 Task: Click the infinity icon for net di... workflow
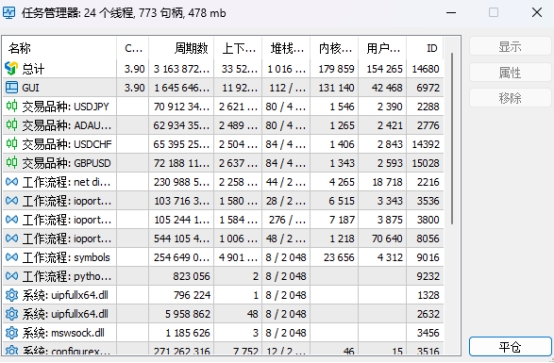pos(12,182)
